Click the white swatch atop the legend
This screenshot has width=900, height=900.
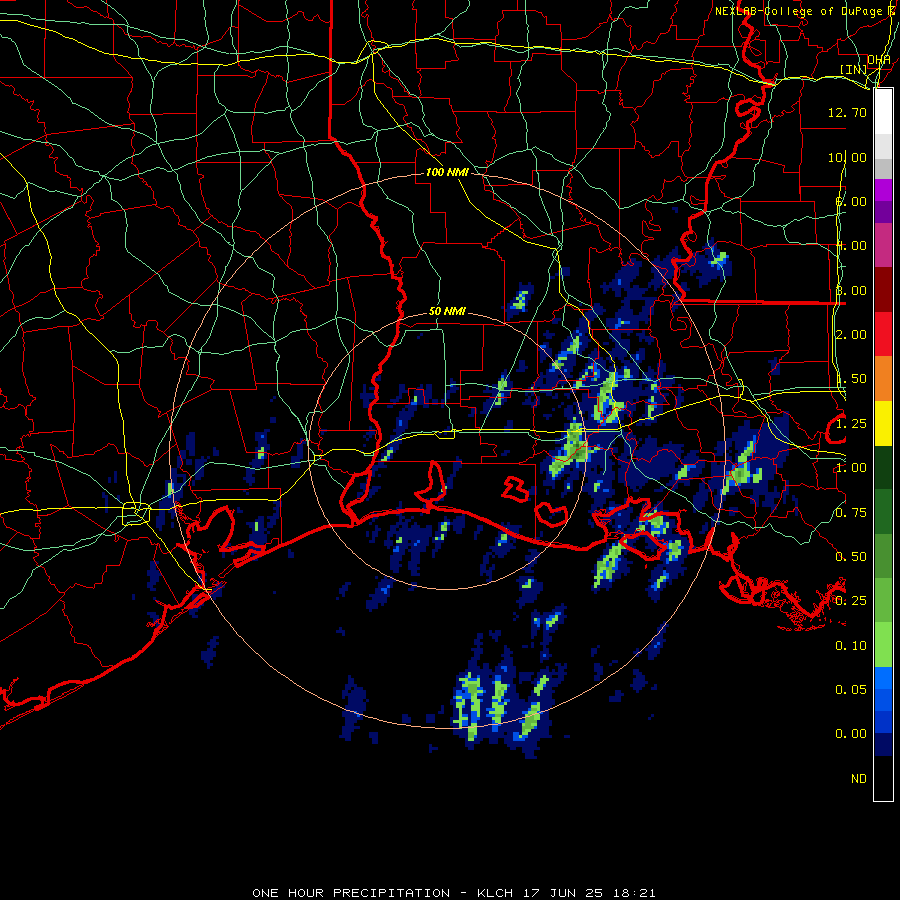(883, 112)
